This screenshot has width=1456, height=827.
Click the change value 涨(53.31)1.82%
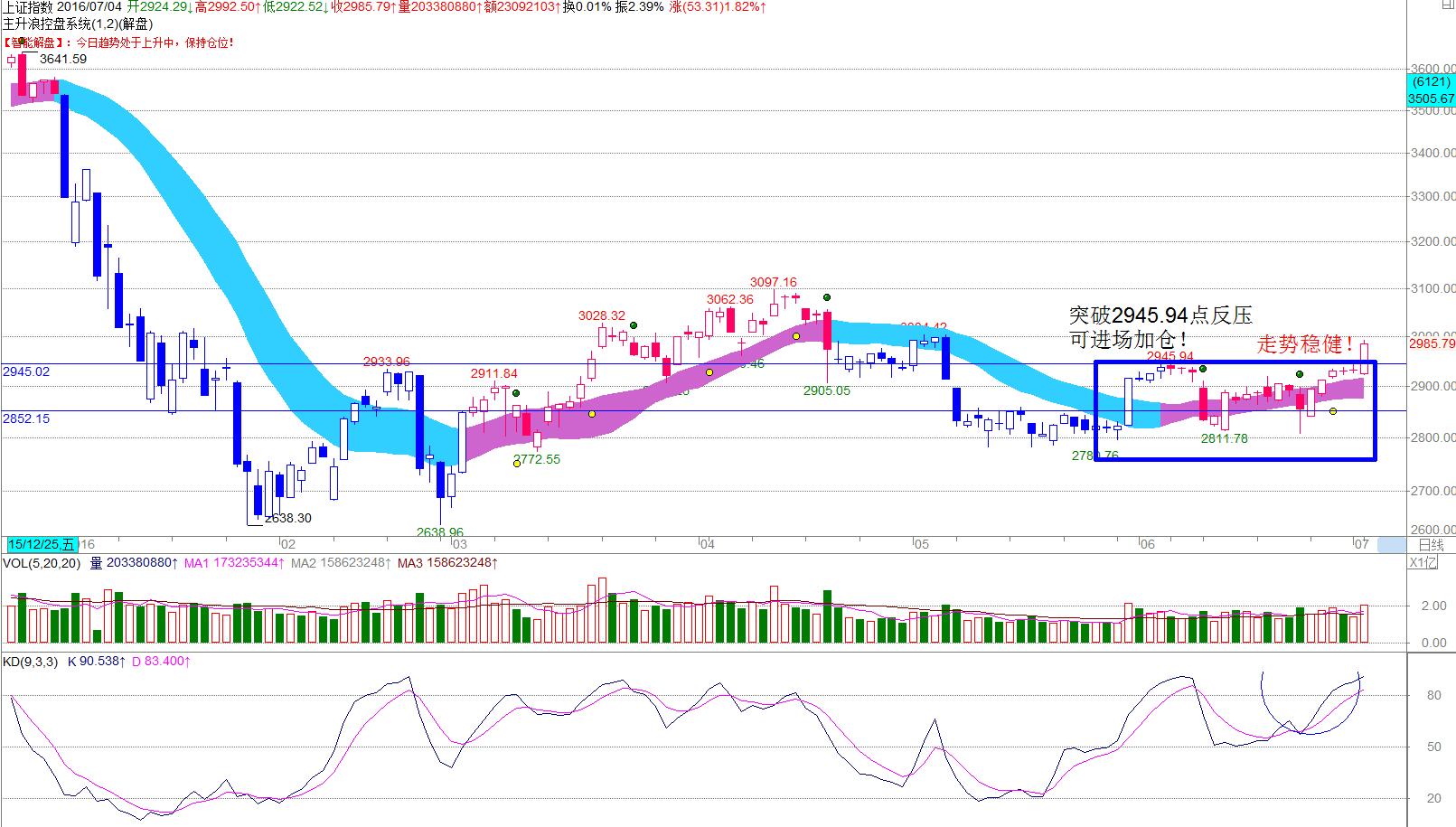pos(719,7)
